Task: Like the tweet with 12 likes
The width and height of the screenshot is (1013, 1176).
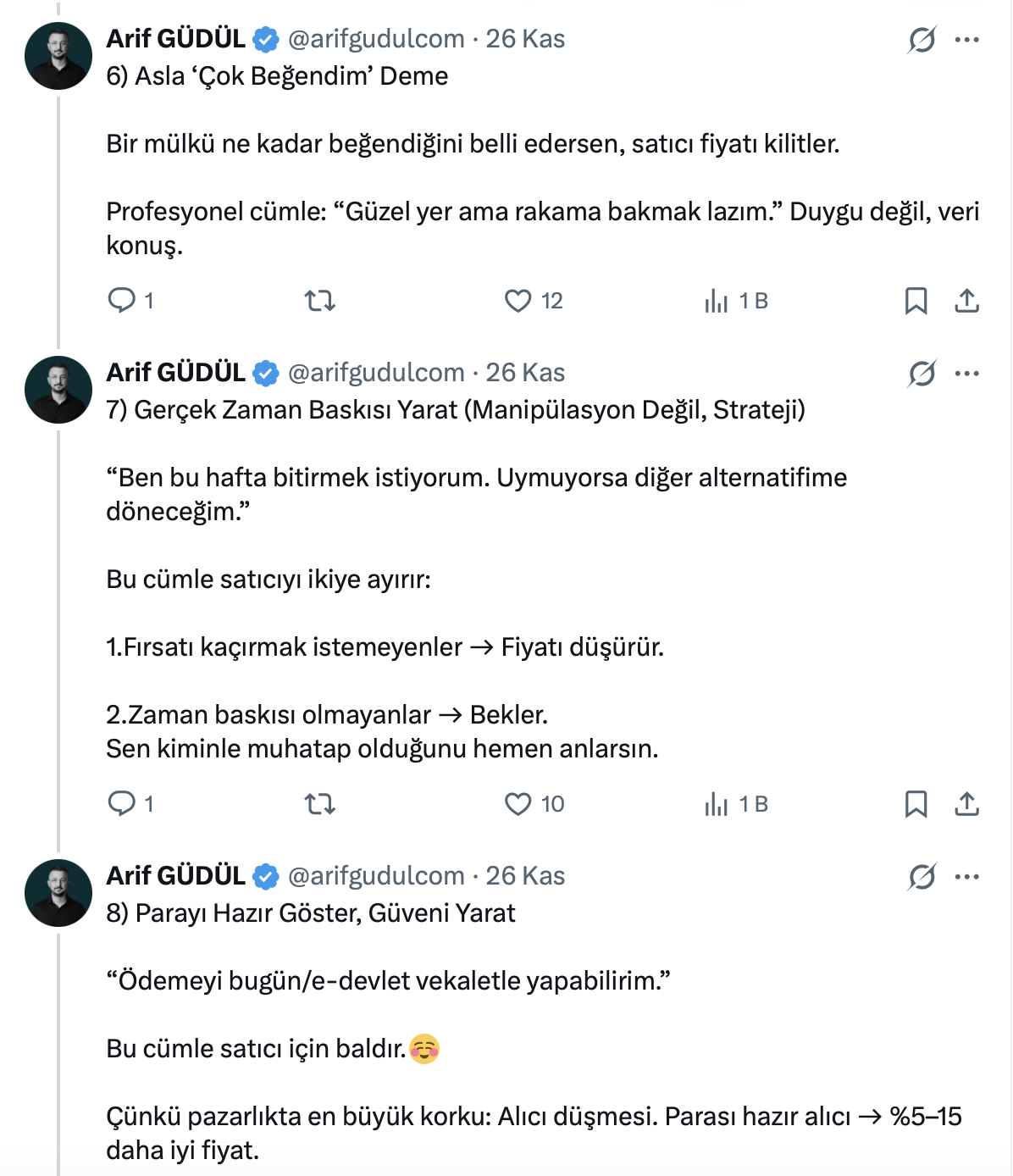Action: pyautogui.click(x=518, y=301)
